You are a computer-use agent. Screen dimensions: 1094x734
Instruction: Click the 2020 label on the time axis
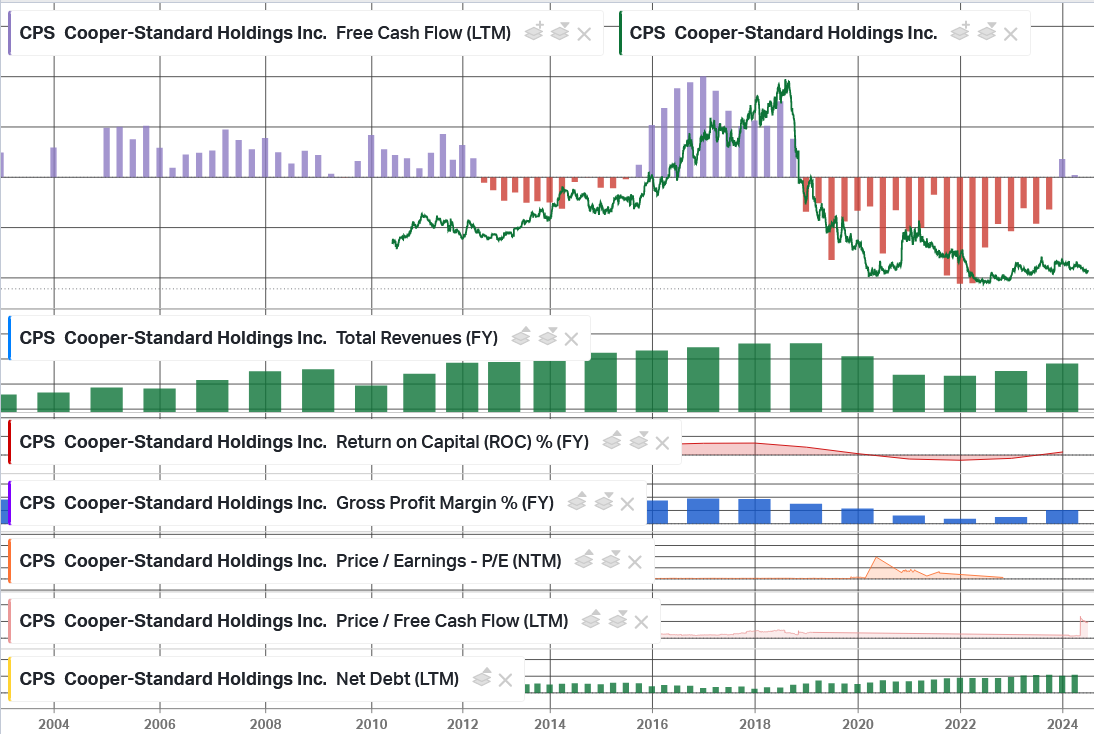[x=857, y=724]
